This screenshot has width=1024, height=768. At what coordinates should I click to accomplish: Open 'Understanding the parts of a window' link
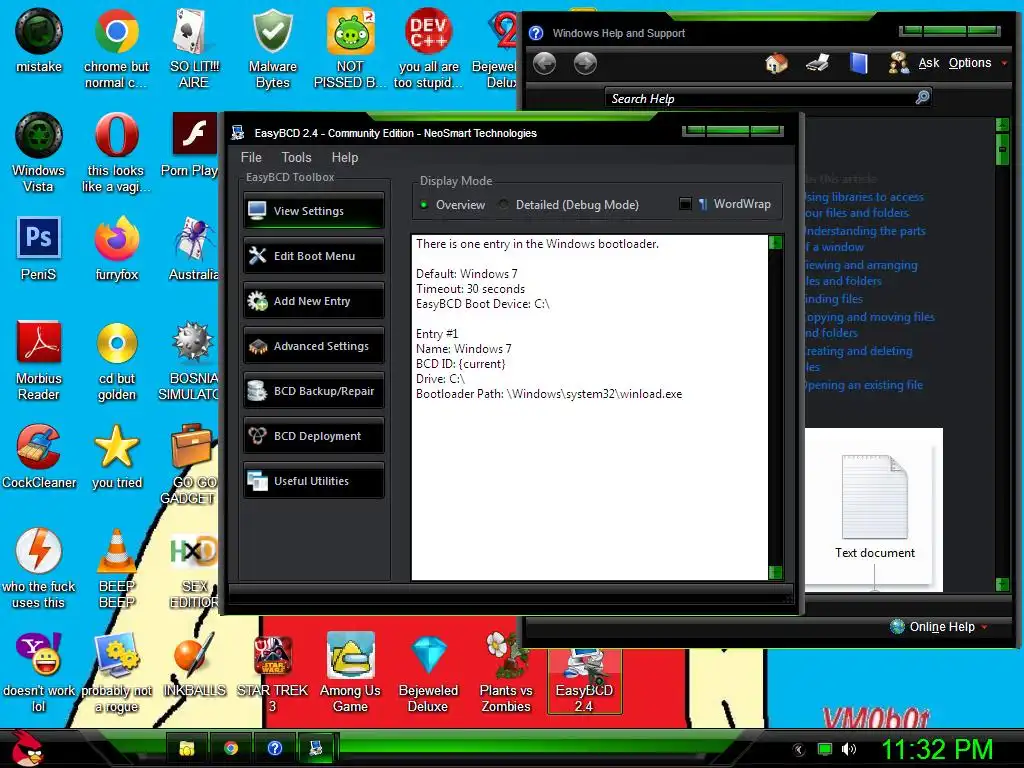click(x=865, y=239)
